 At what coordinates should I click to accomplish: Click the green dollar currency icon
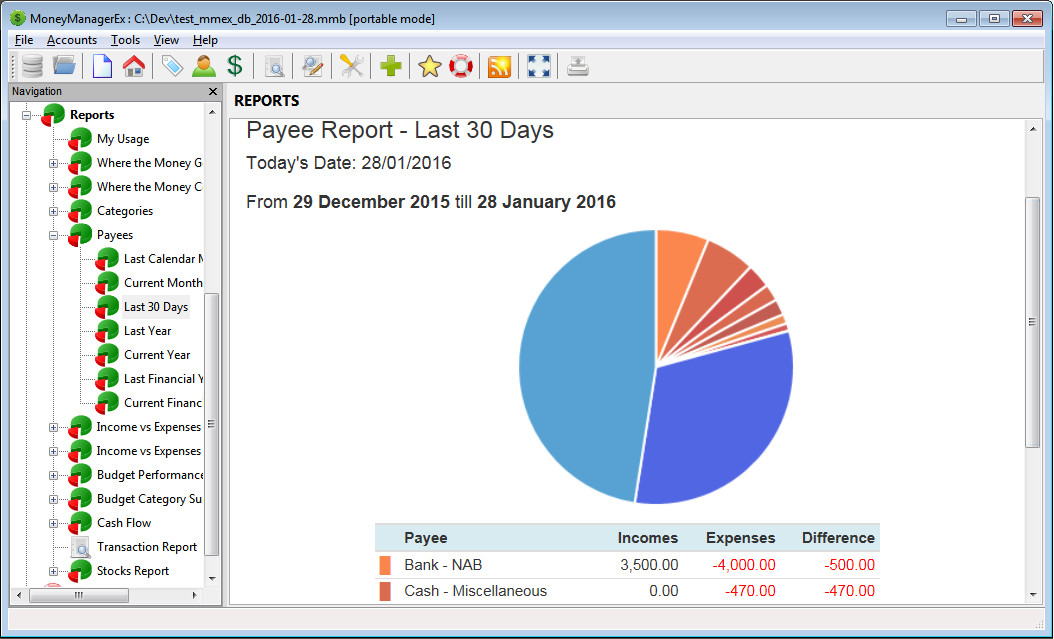tap(235, 66)
